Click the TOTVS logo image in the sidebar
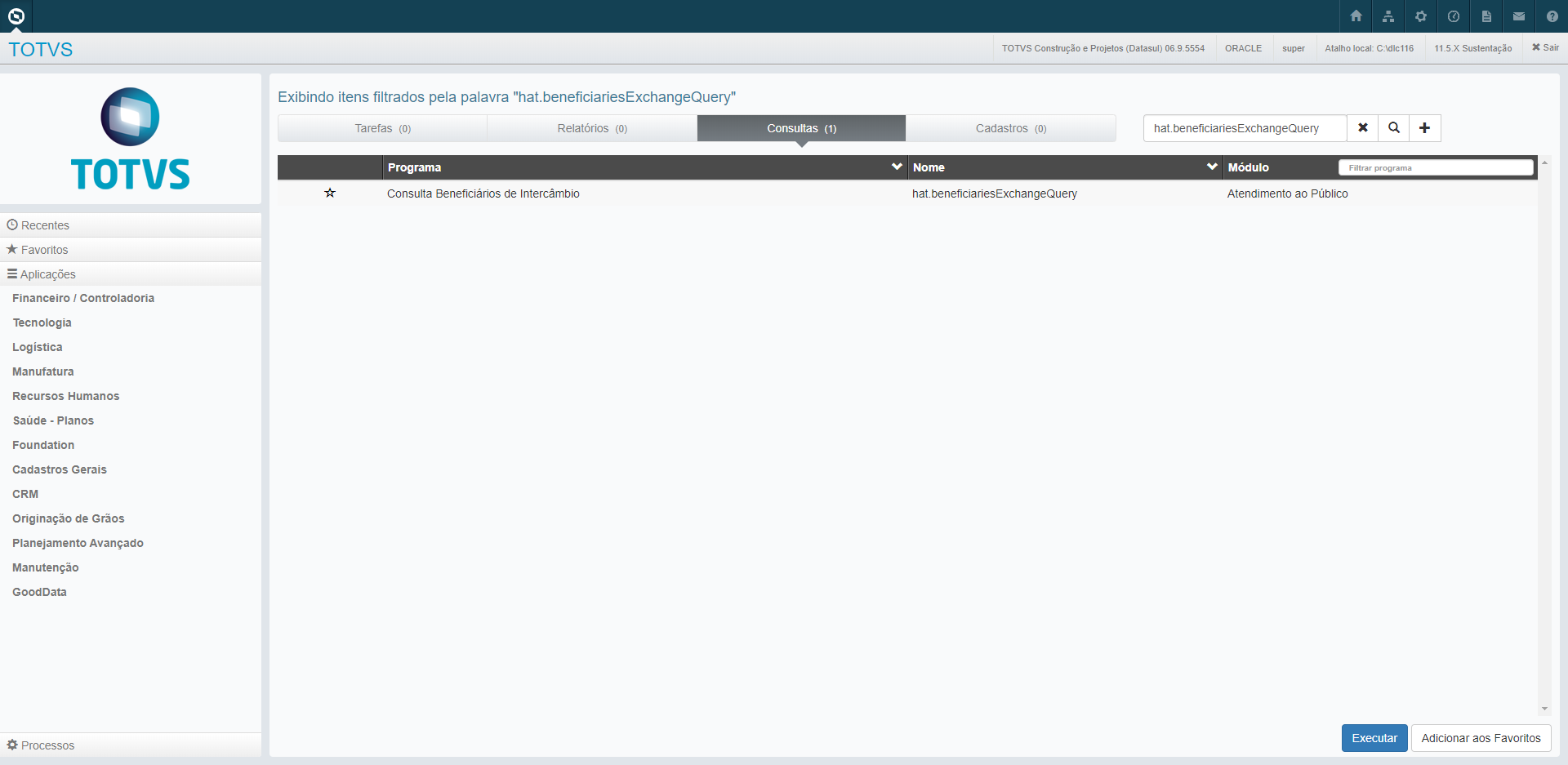The image size is (1568, 765). 131,139
